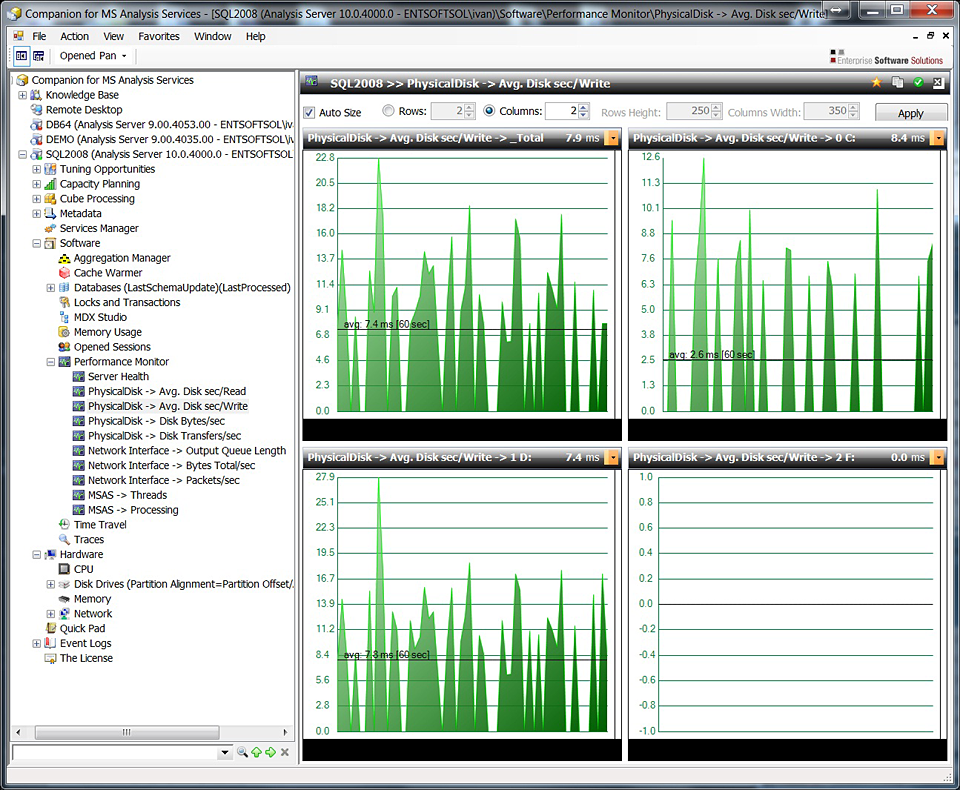Click the tree's horizontal scrollbar thumb
960x790 pixels.
pyautogui.click(x=127, y=732)
